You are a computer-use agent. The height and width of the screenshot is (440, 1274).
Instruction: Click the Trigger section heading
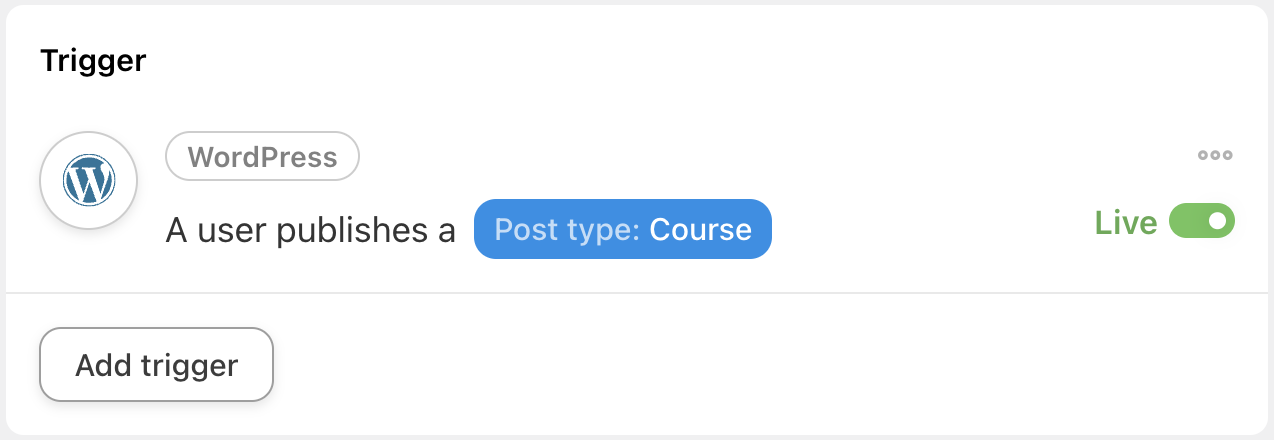[94, 61]
